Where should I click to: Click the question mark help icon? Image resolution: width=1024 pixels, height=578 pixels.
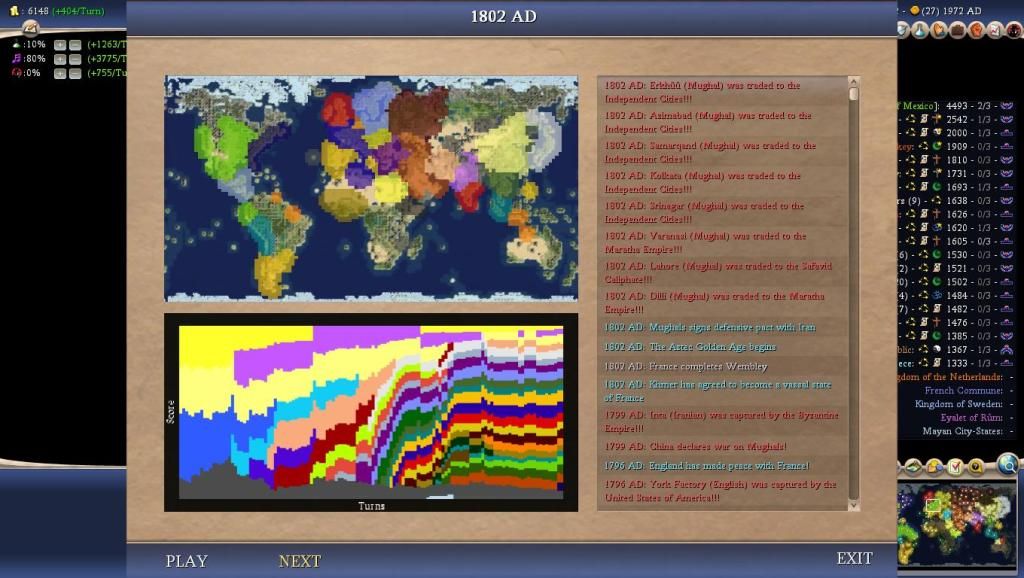[976, 466]
